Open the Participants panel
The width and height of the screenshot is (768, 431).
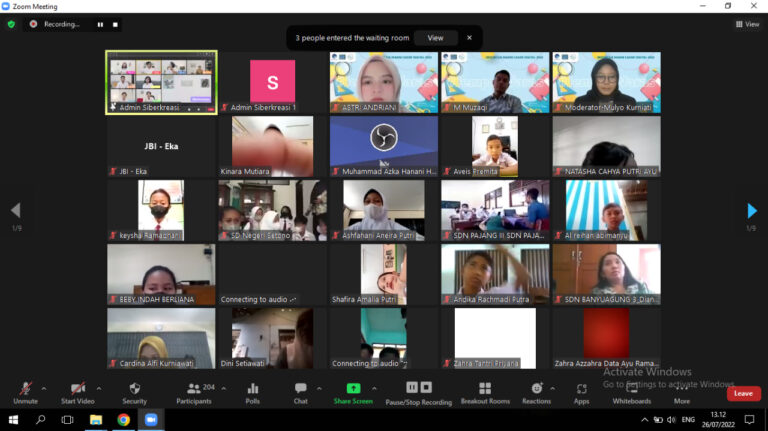[x=194, y=393]
